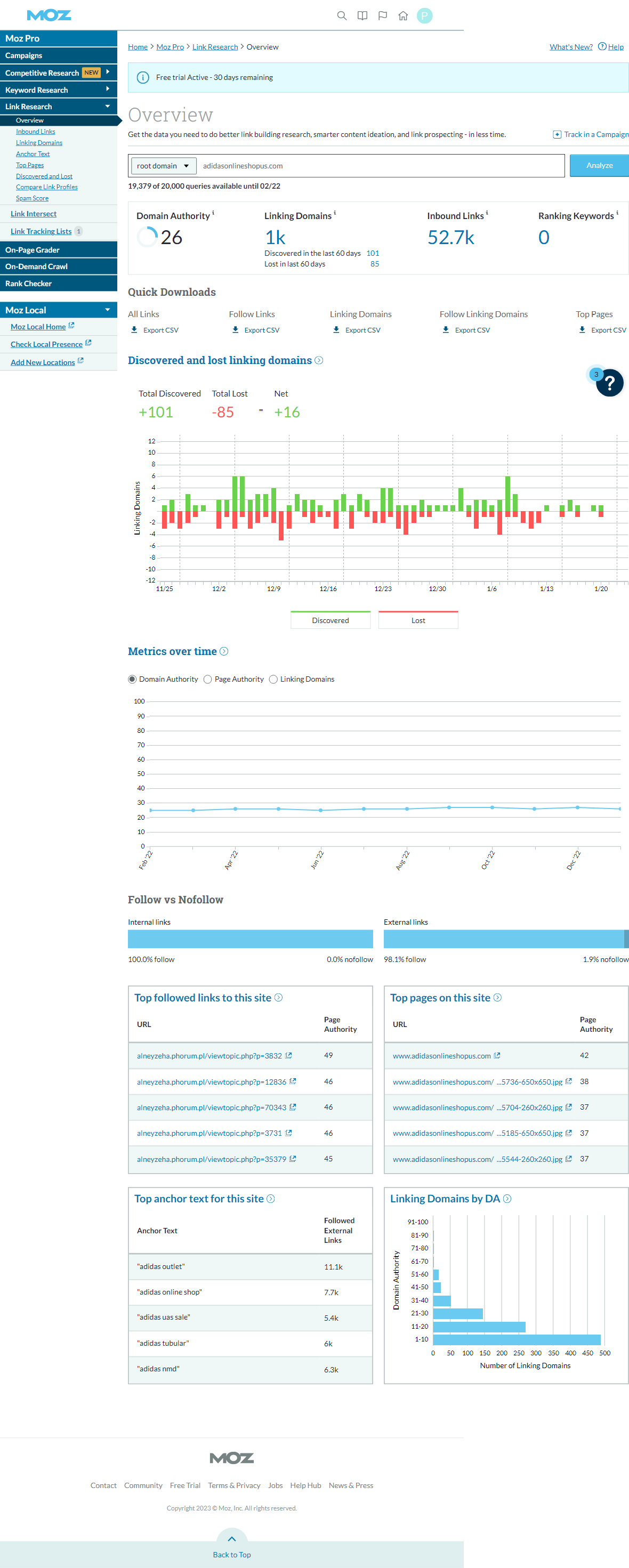Click external link icon beside Add New Locations
The image size is (629, 1568).
pos(80,361)
